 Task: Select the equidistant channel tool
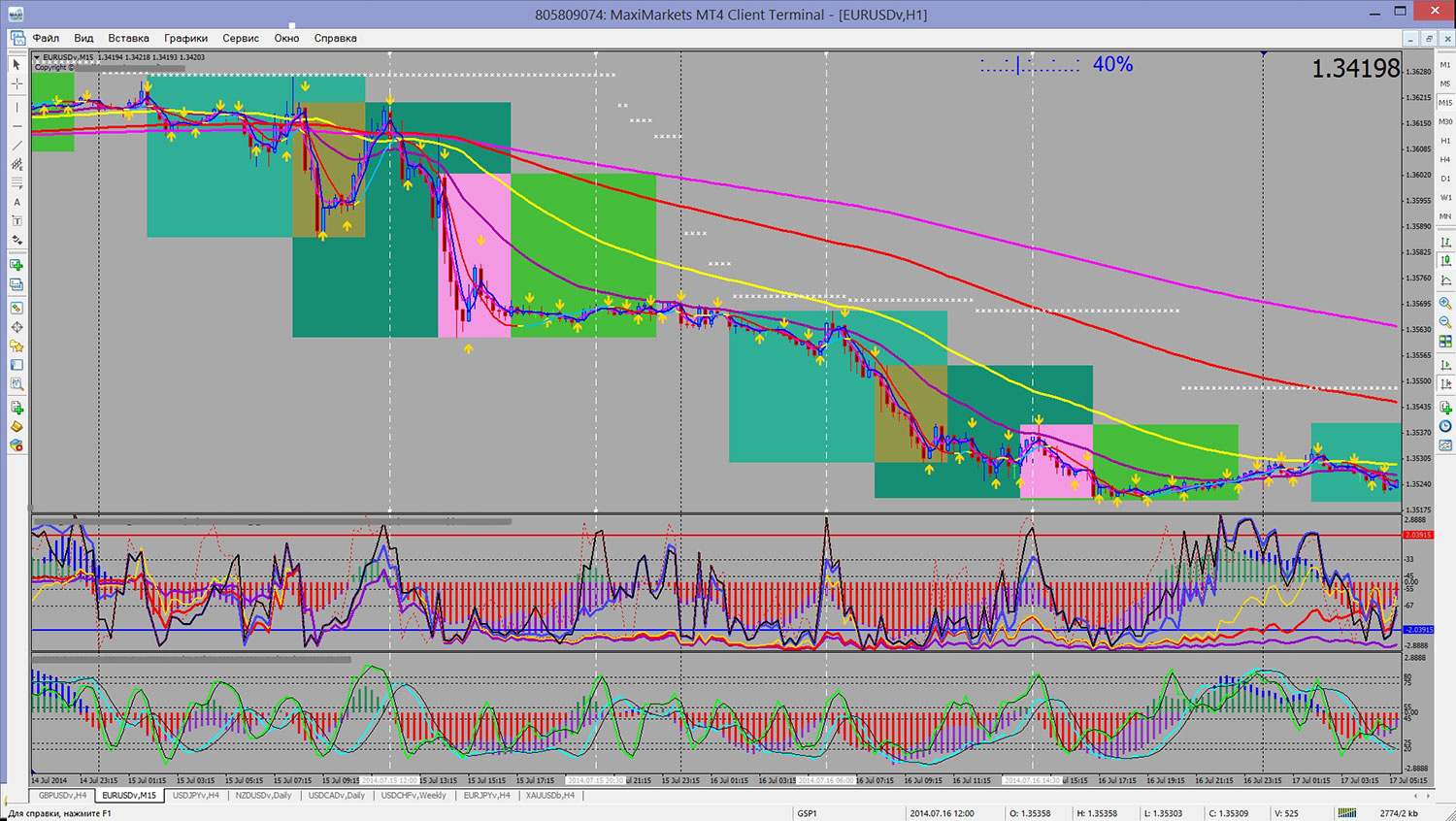(x=17, y=165)
